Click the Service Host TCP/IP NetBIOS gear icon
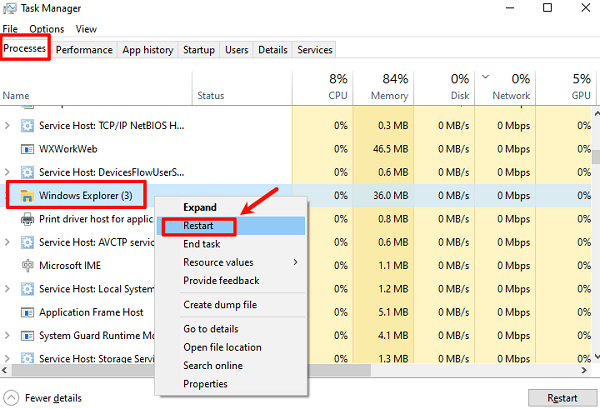This screenshot has width=600, height=409. [x=27, y=126]
